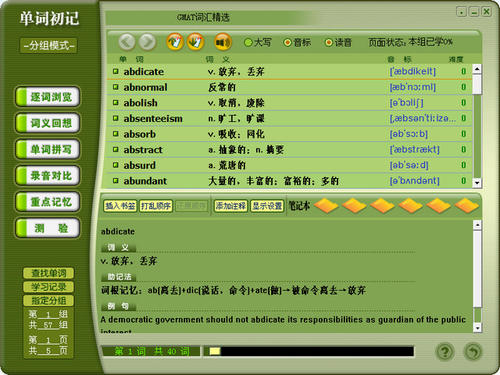Click the return arrow icon at the bottom right
The image size is (500, 375).
473,351
